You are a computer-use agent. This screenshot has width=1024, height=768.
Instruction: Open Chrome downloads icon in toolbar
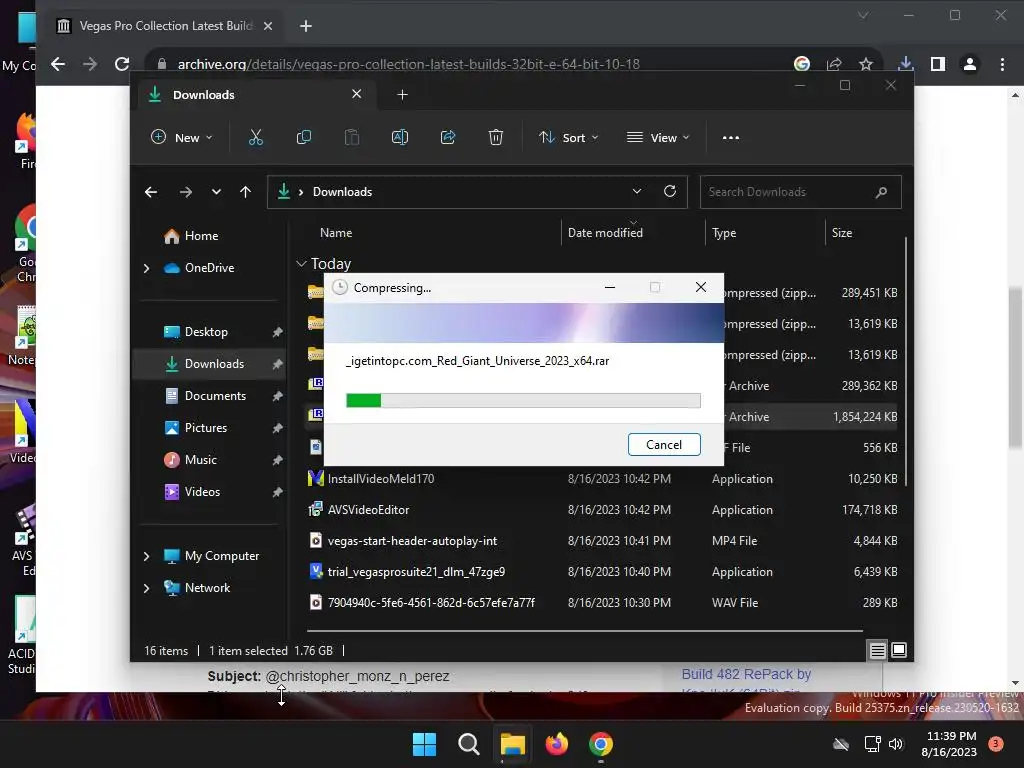pyautogui.click(x=905, y=64)
